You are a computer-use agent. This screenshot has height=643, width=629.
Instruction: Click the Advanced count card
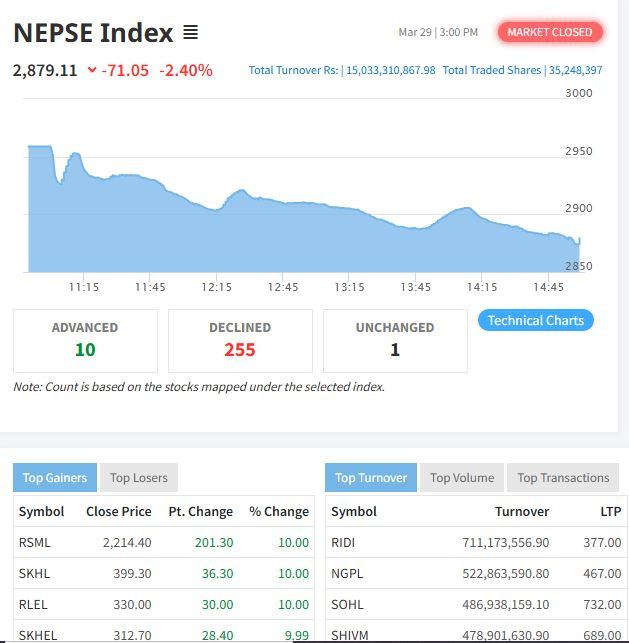pos(85,340)
